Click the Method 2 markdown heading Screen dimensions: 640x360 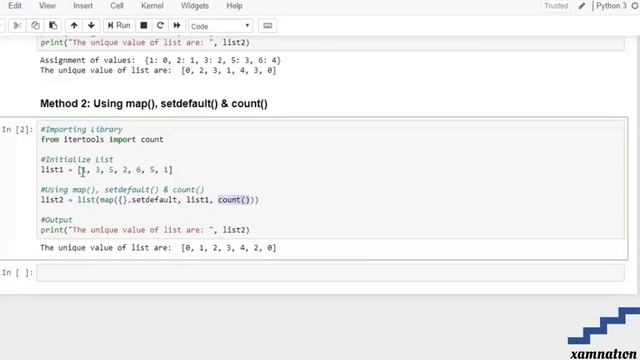coord(153,104)
